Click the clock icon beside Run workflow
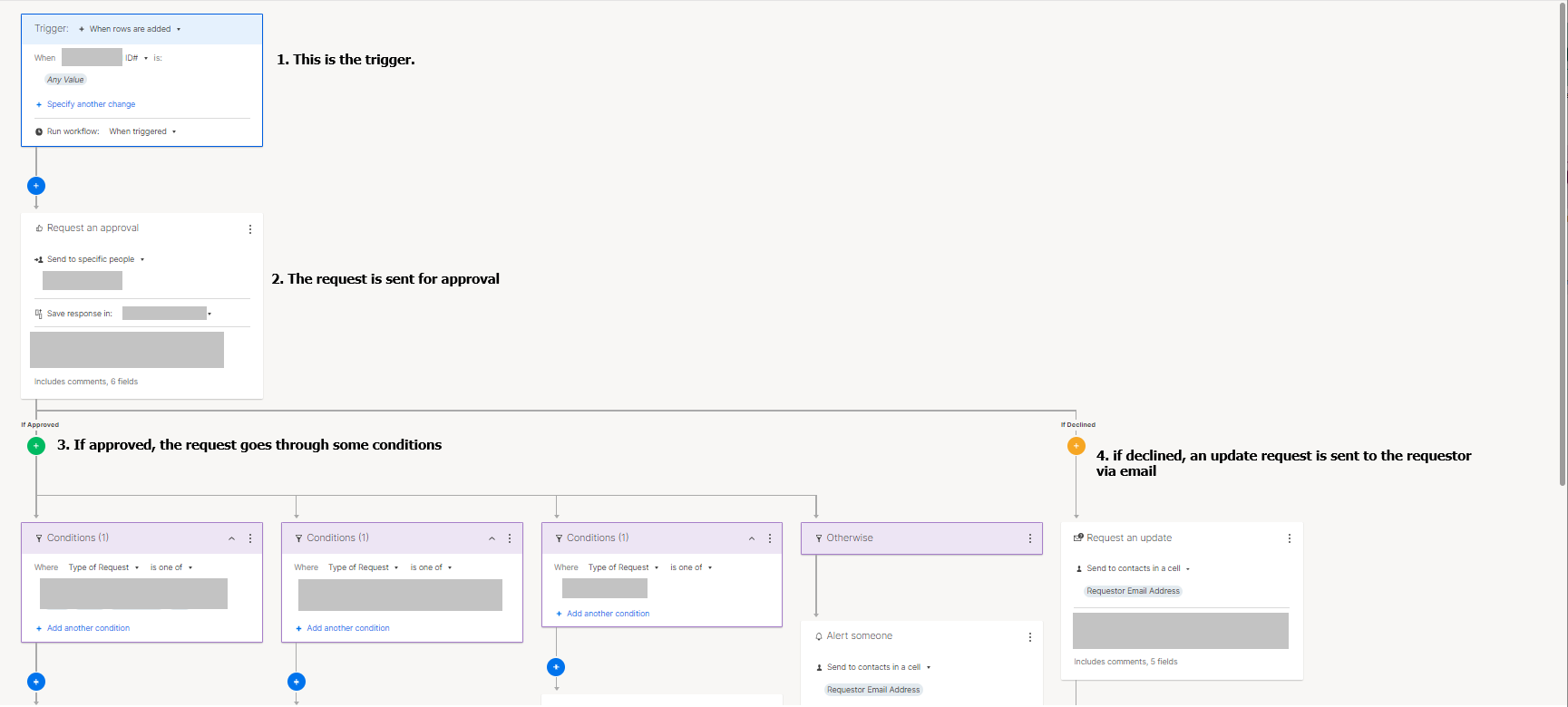Viewport: 1568px width, 707px height. click(x=39, y=132)
